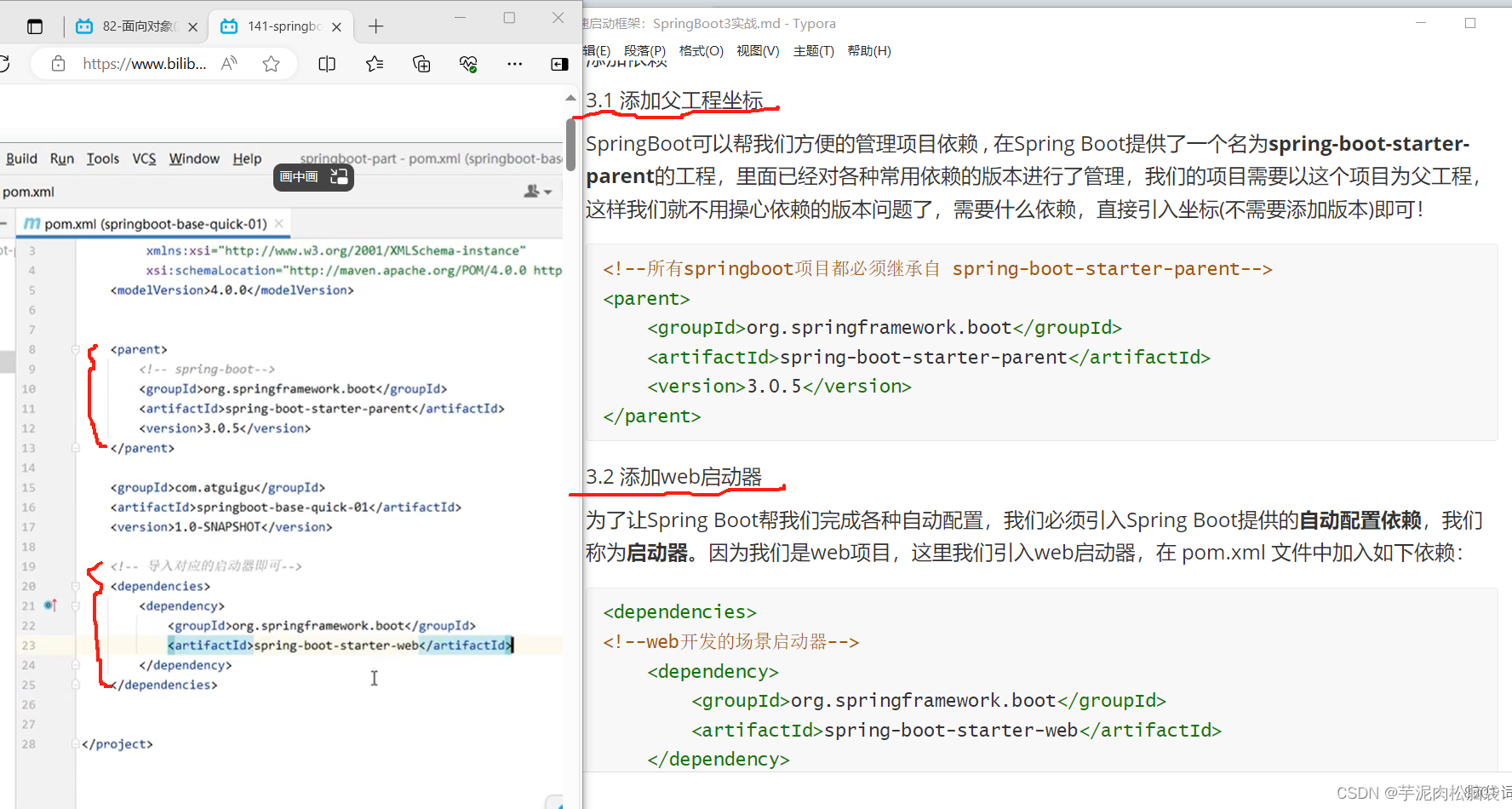Maximize the Typora window
This screenshot has height=809, width=1512.
(1469, 23)
